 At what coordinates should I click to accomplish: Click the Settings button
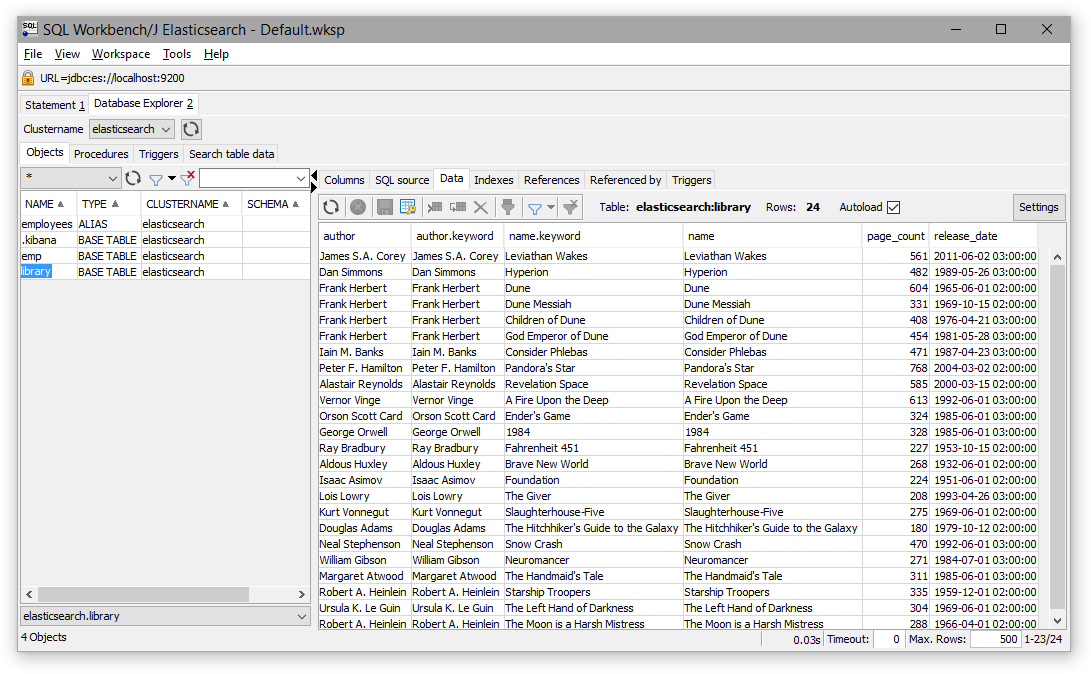coord(1038,207)
